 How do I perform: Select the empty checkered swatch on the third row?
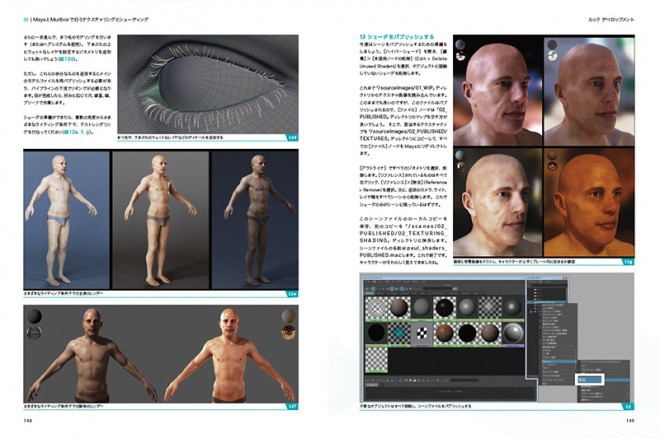[376, 359]
